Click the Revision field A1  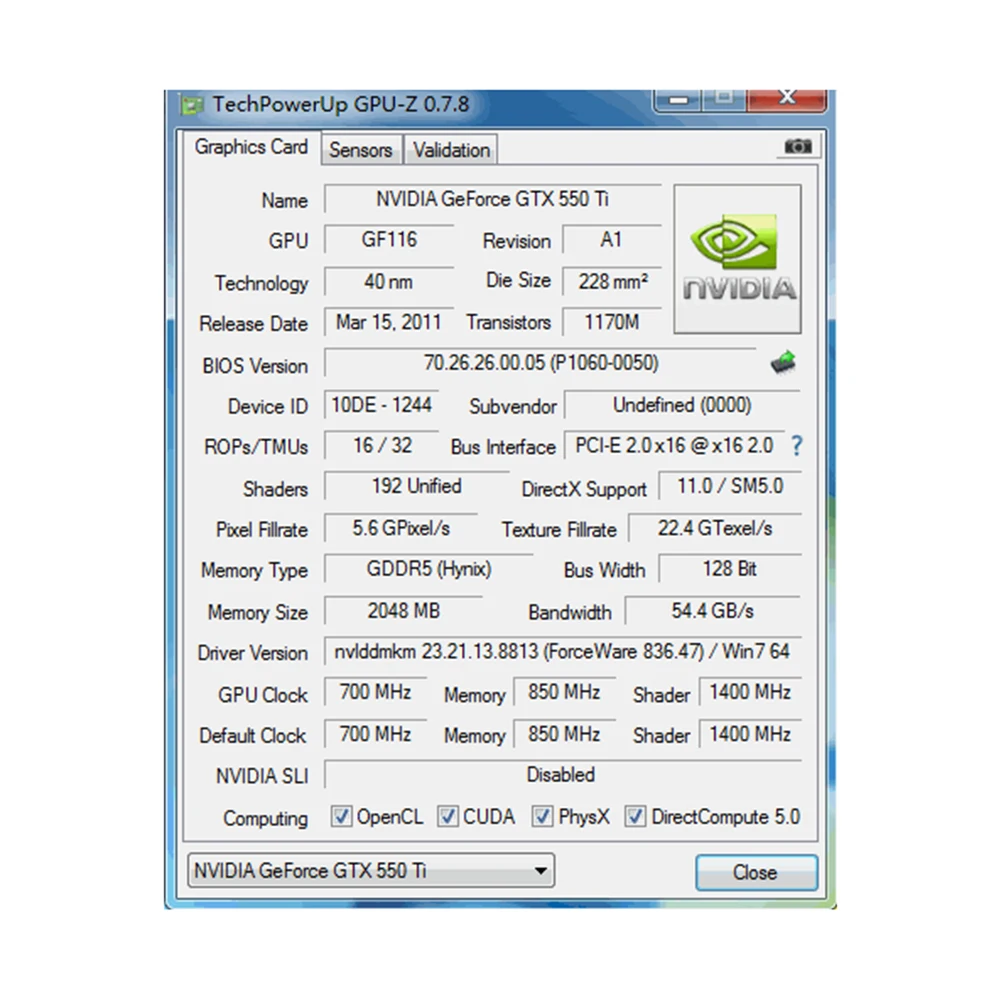pos(612,240)
